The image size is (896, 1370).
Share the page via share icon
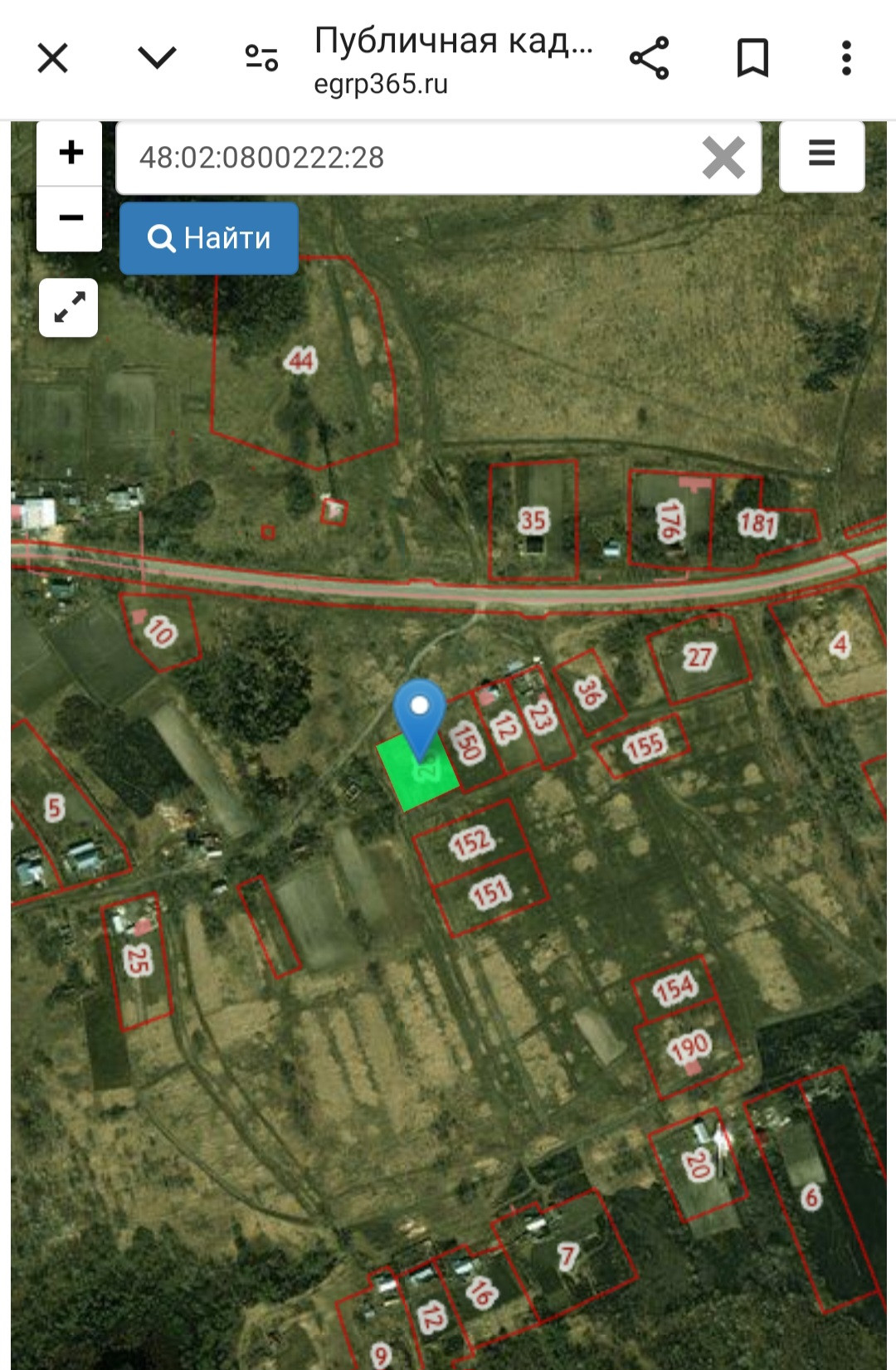(649, 58)
